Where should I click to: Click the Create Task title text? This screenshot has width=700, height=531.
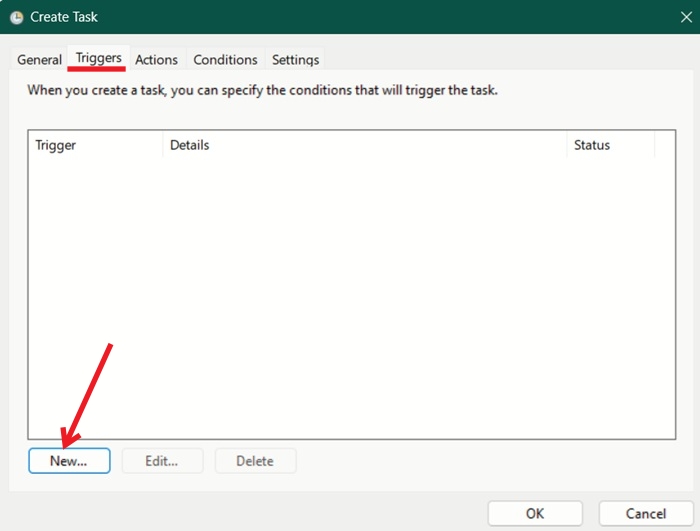[x=63, y=17]
